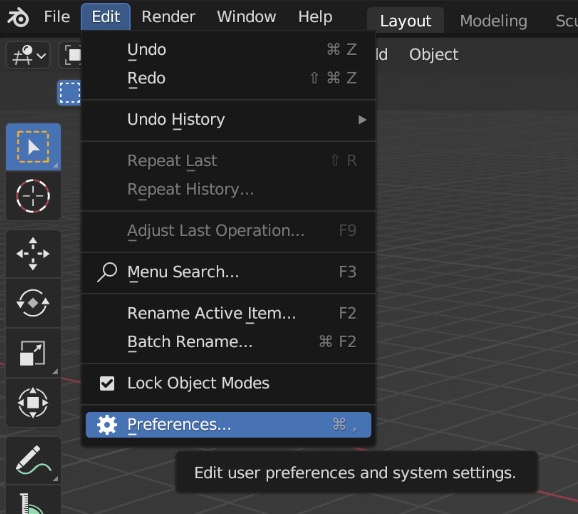Switch to the Modeling workspace tab
This screenshot has width=578, height=514.
point(493,21)
